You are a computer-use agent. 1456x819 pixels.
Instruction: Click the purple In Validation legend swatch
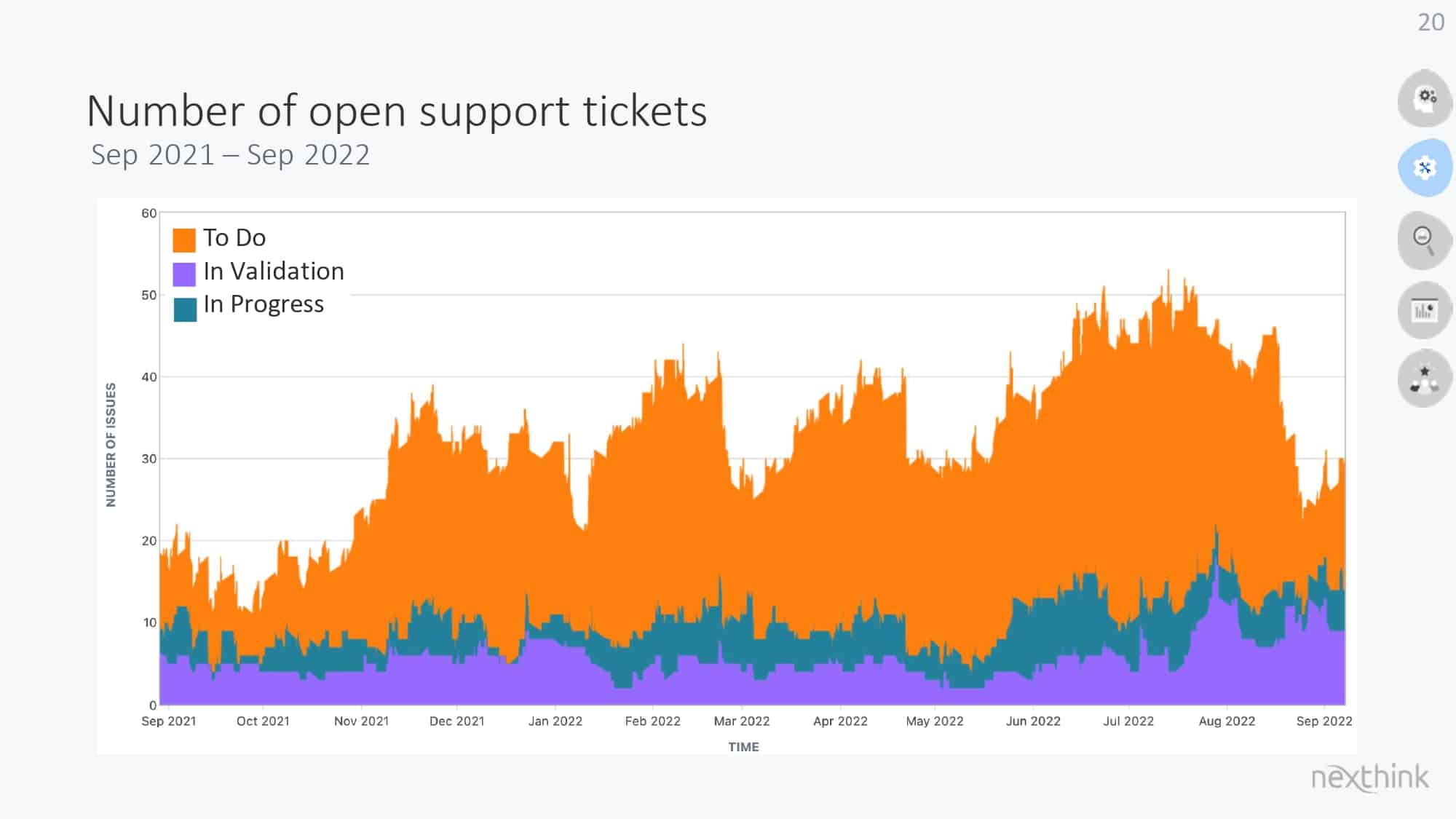pos(184,274)
